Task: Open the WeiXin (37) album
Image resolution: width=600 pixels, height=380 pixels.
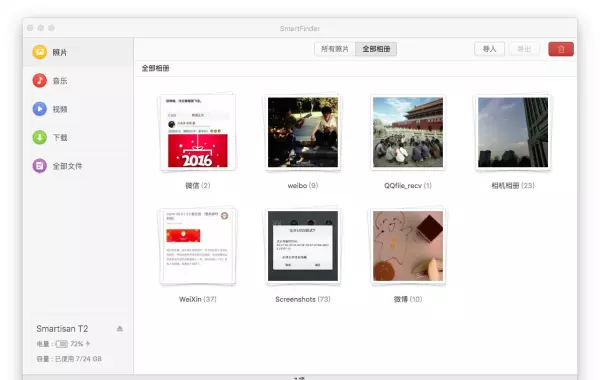Action: point(198,246)
